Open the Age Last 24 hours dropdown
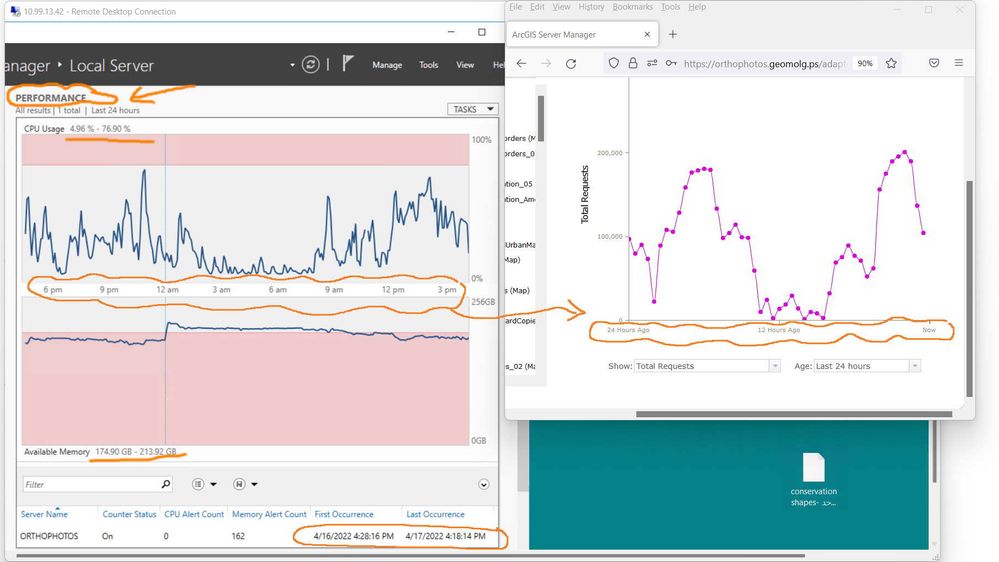This screenshot has width=999, height=562. (866, 366)
